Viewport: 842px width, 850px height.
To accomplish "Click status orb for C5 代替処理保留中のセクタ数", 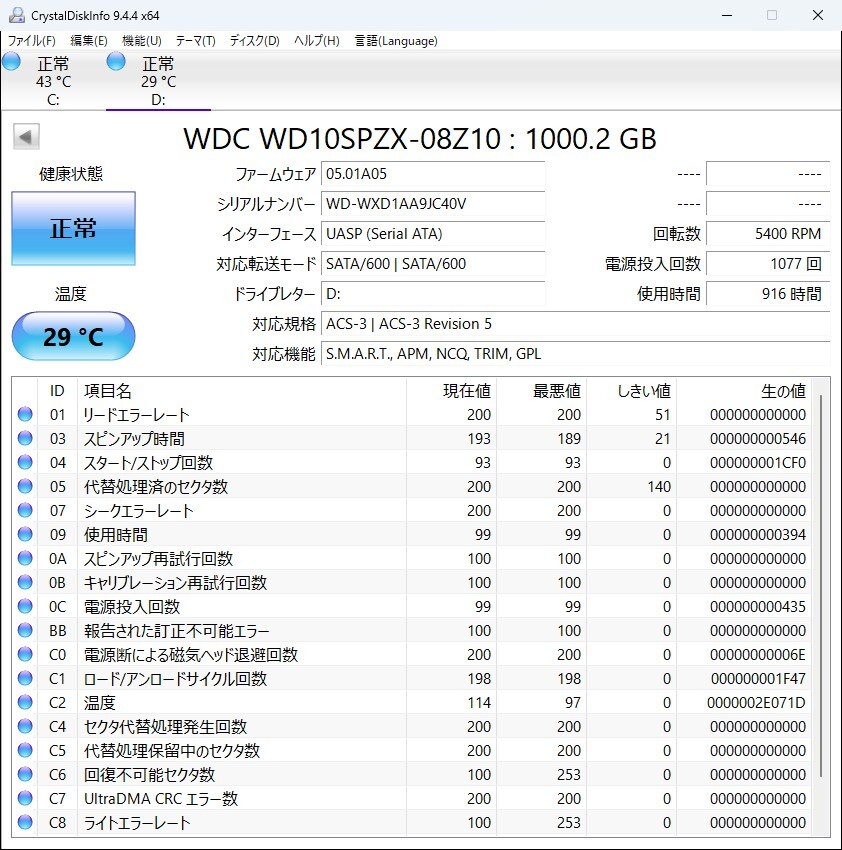I will coord(25,750).
